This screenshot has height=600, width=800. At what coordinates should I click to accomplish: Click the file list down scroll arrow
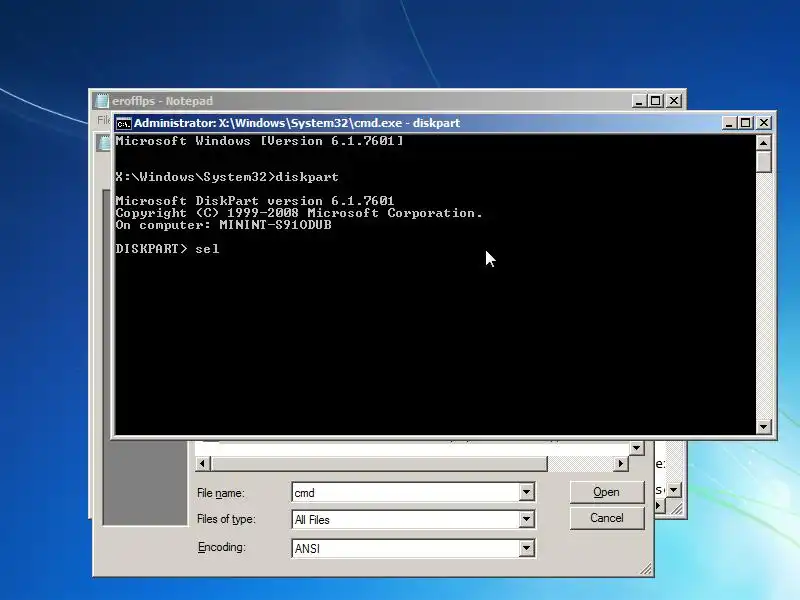pyautogui.click(x=636, y=448)
